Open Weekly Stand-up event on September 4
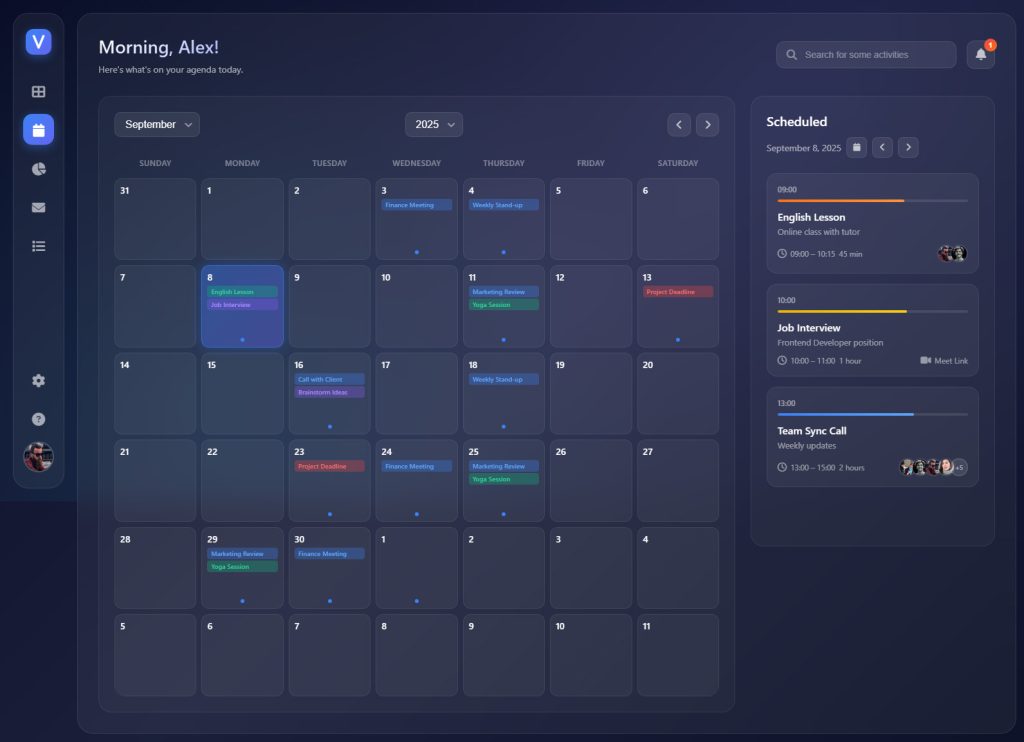Image resolution: width=1024 pixels, height=742 pixels. point(504,205)
